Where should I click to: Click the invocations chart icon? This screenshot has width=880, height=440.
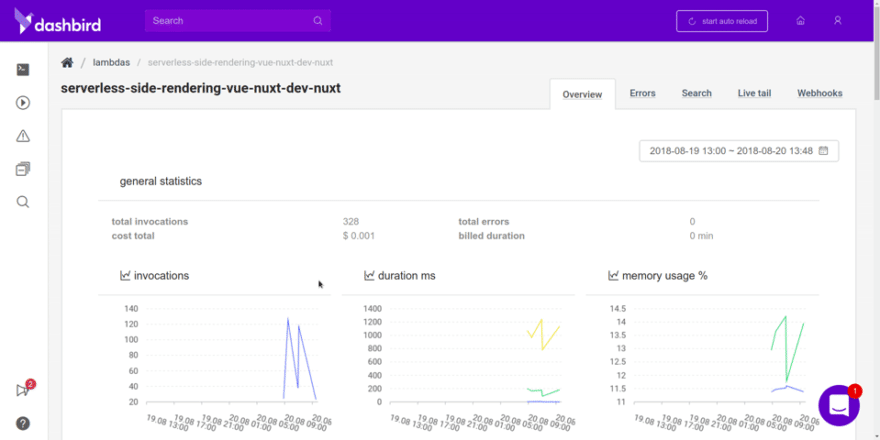[x=125, y=276]
